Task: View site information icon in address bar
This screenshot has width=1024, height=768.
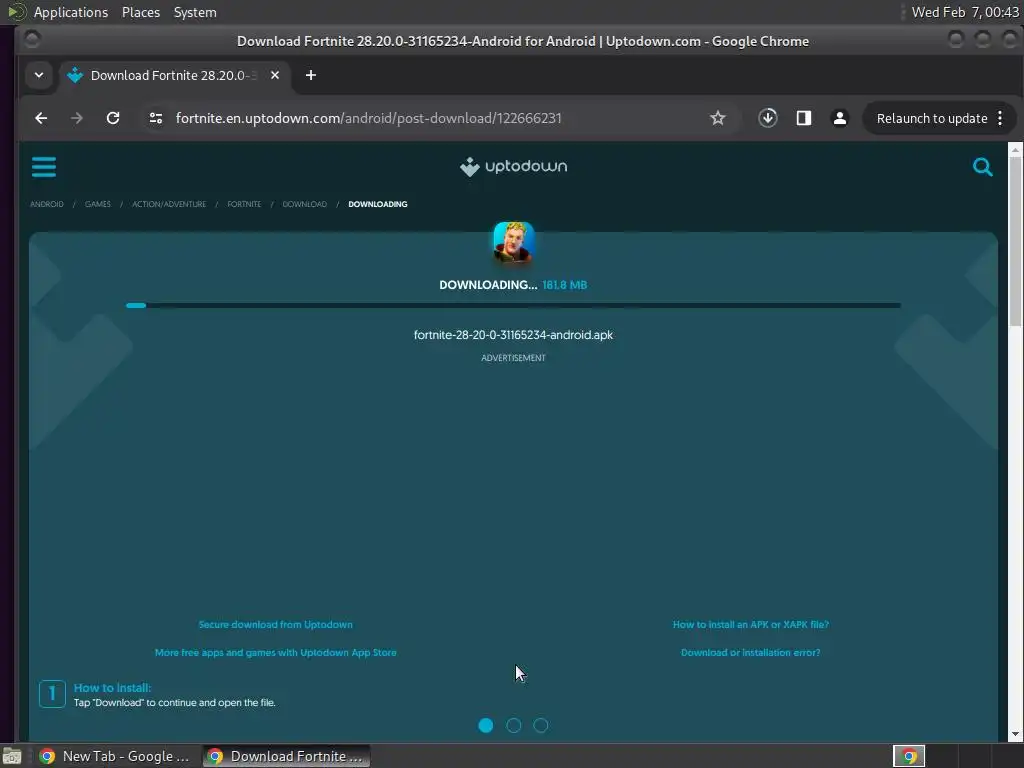Action: (x=155, y=118)
